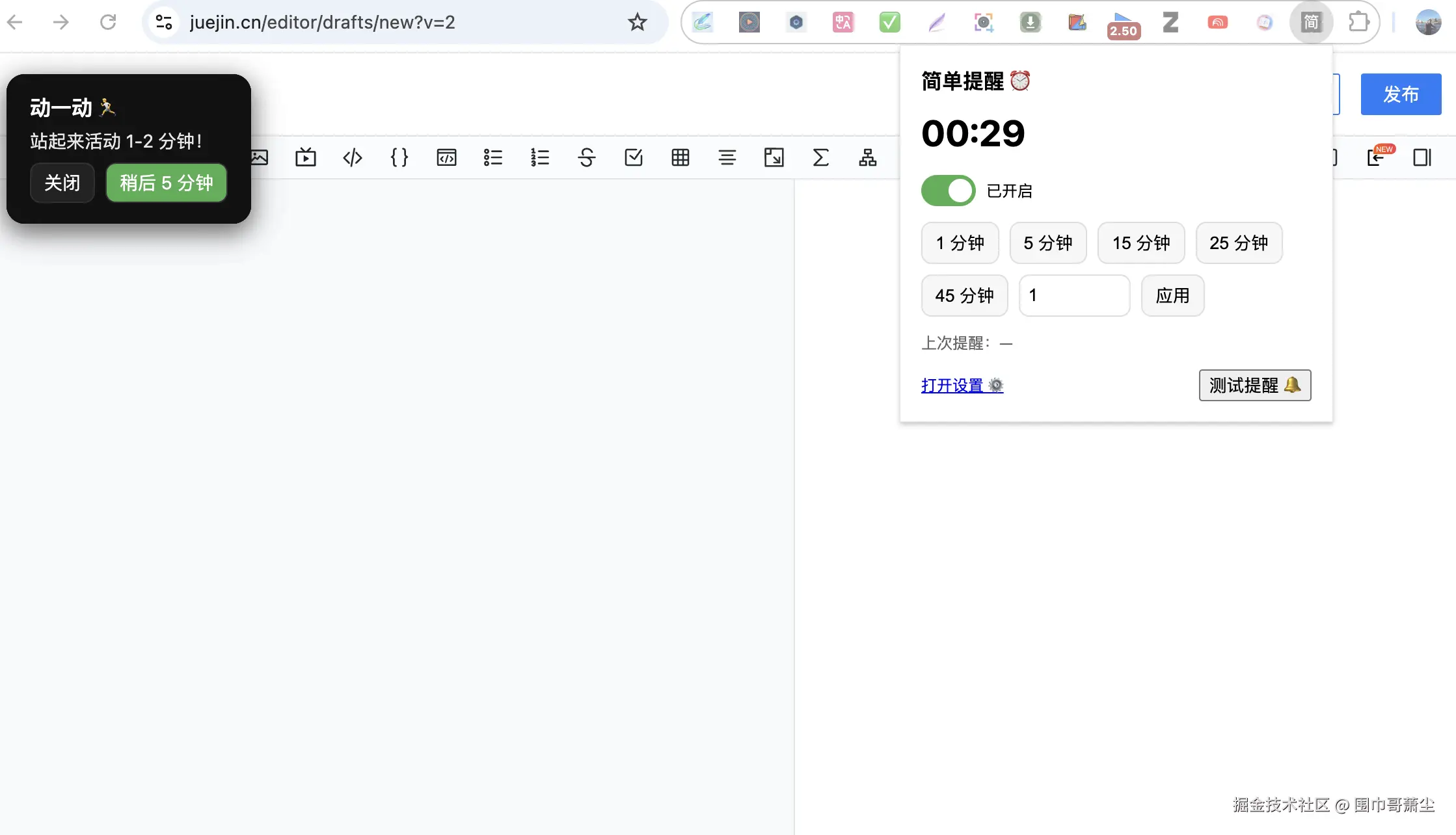Image resolution: width=1456 pixels, height=835 pixels.
Task: Insert a math formula
Action: [x=820, y=157]
